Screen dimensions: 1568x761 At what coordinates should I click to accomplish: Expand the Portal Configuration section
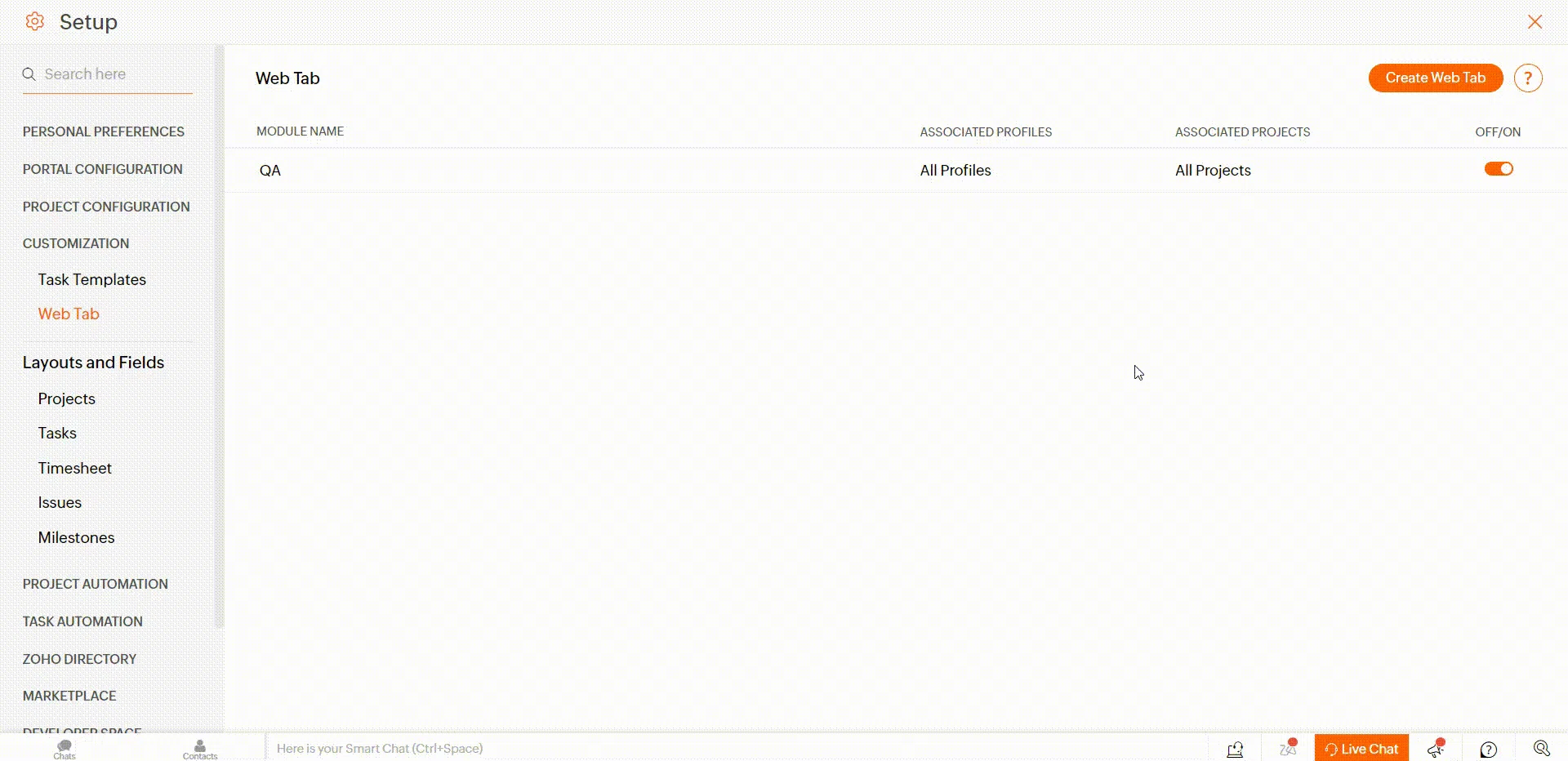pos(103,169)
